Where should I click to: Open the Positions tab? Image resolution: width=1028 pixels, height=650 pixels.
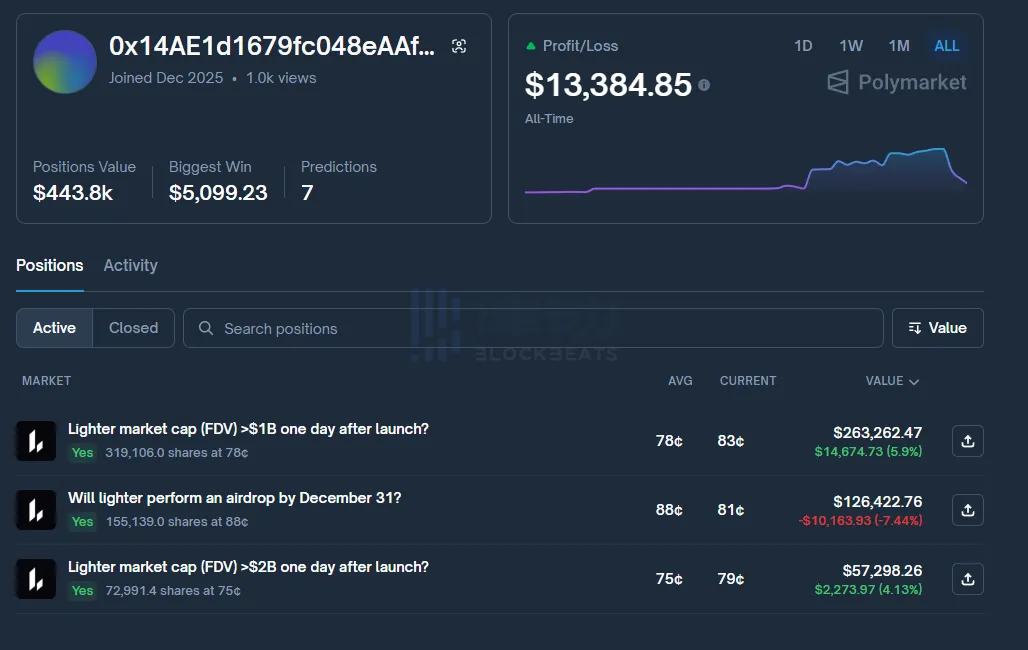click(50, 265)
